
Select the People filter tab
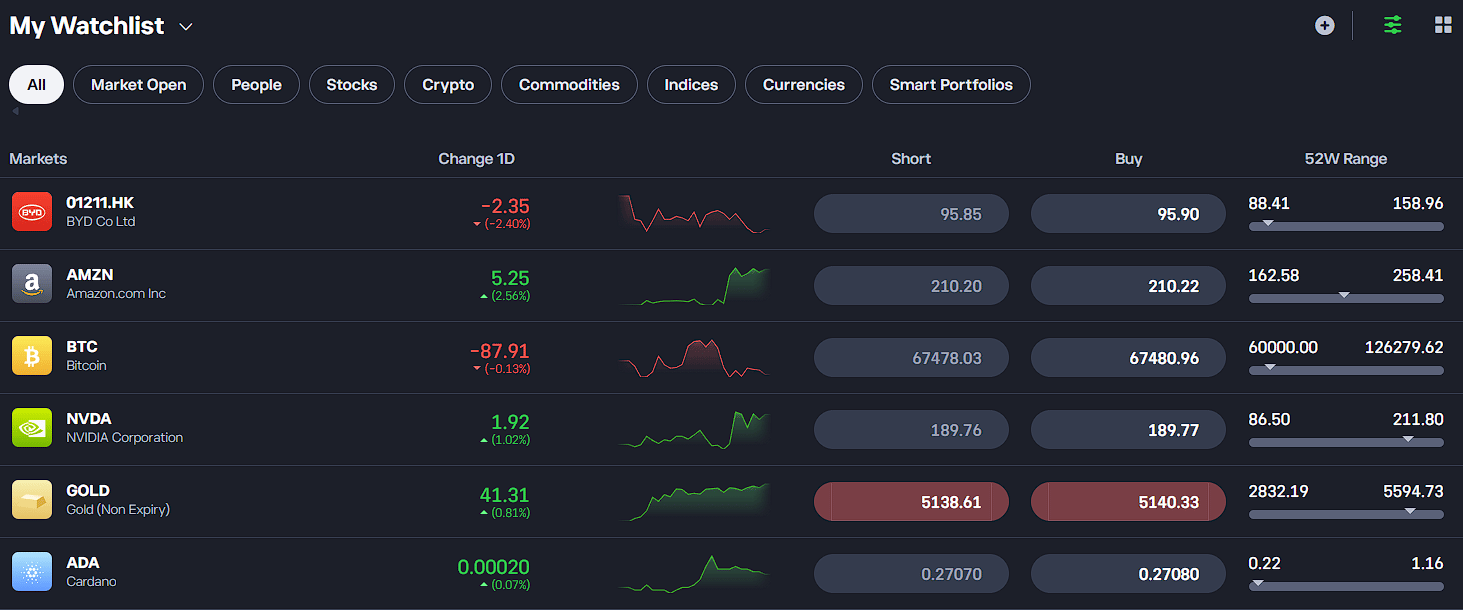pos(257,85)
